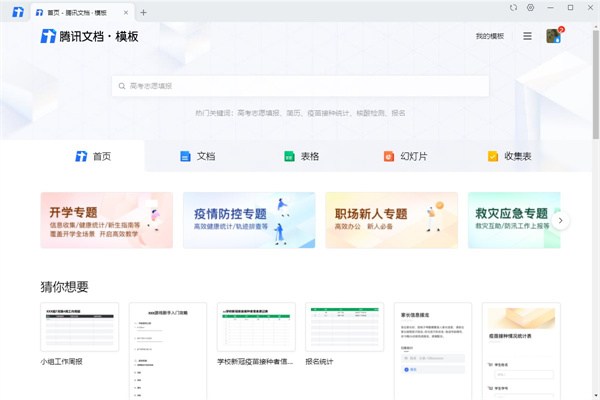
Task: Click the 学校新冠疫苗接种者信... label
Action: 255,362
